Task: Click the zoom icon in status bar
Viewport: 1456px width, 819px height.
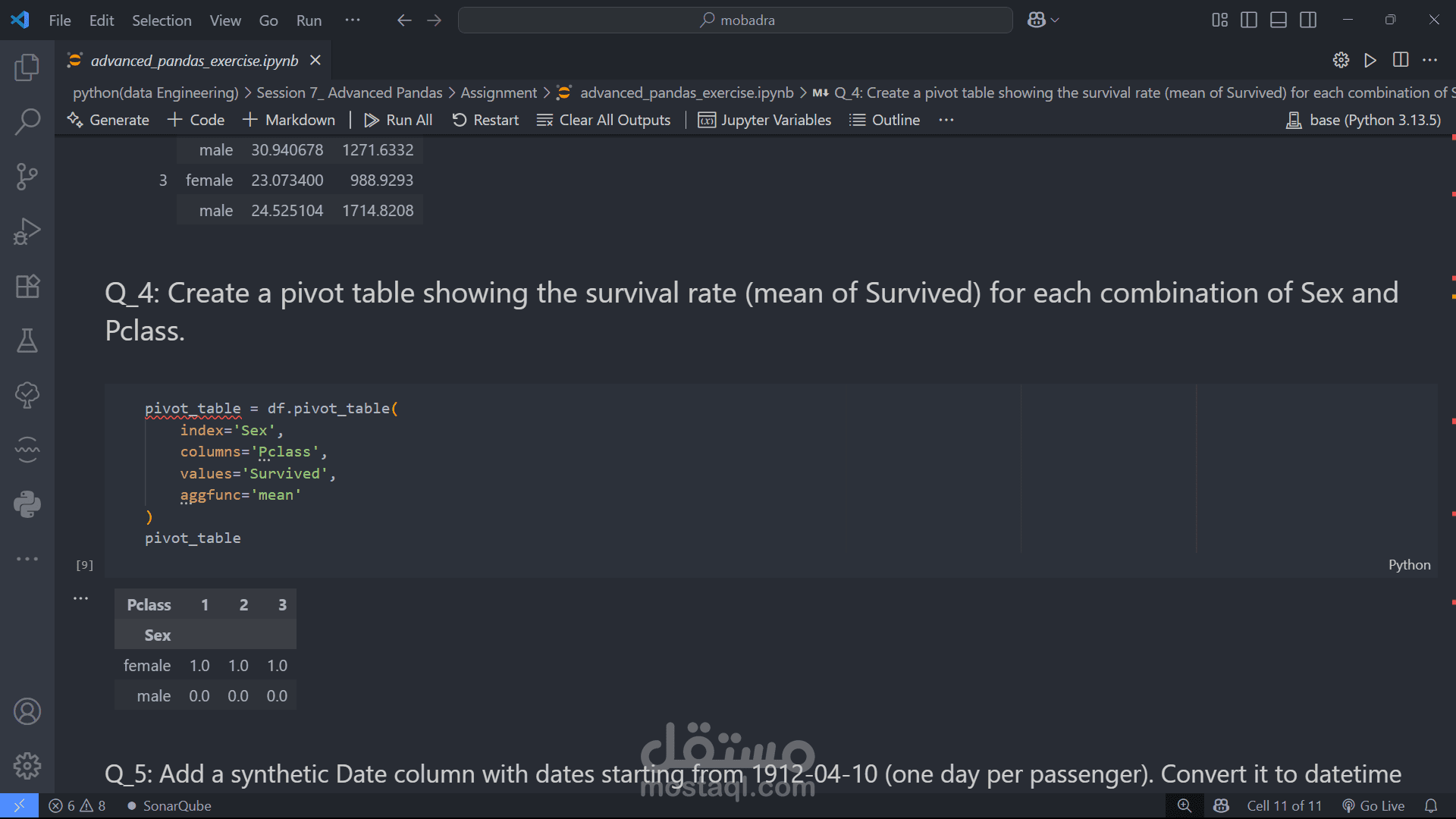Action: 1185,805
